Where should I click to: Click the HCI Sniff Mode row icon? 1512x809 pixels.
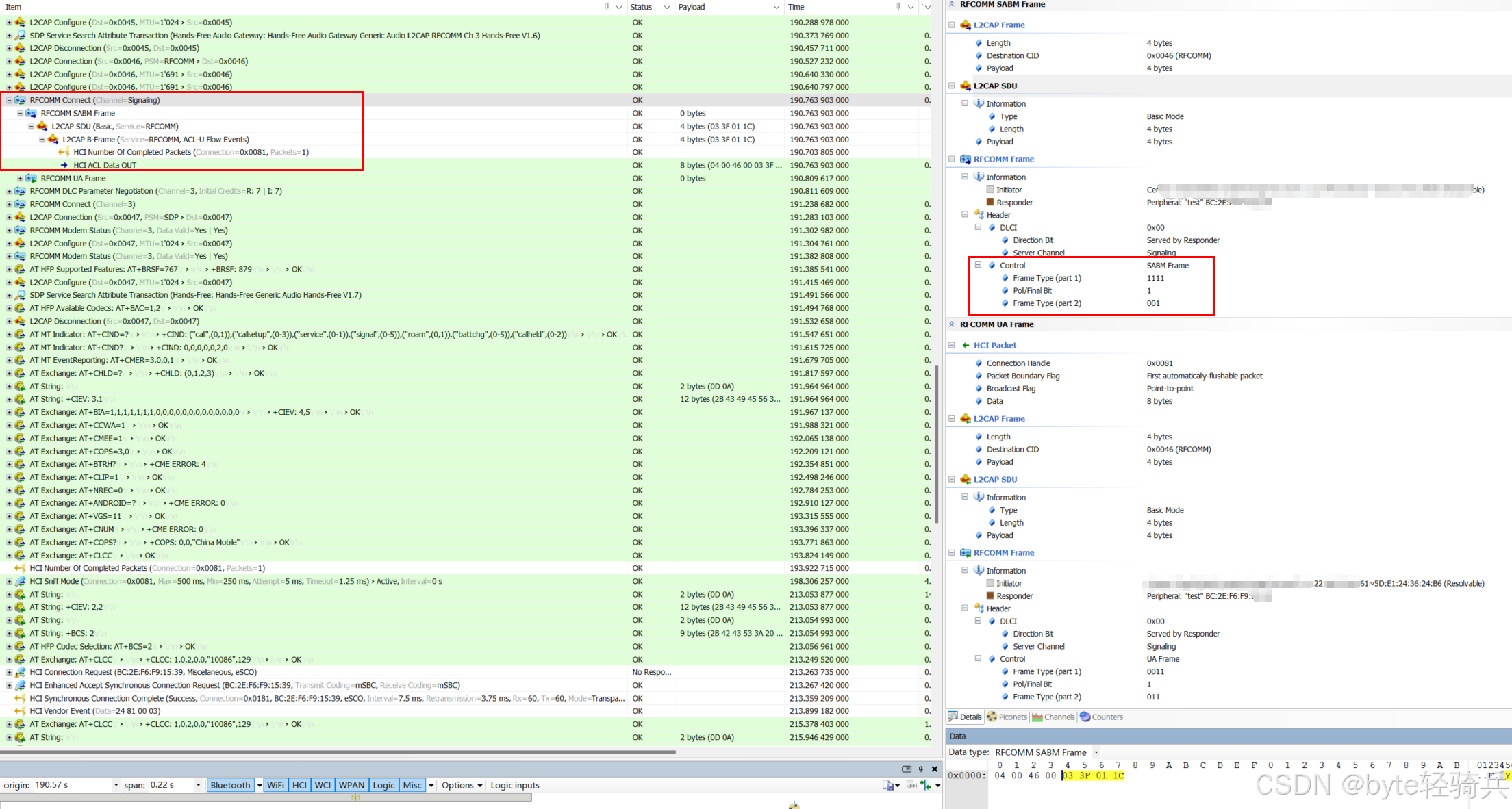tap(21, 581)
